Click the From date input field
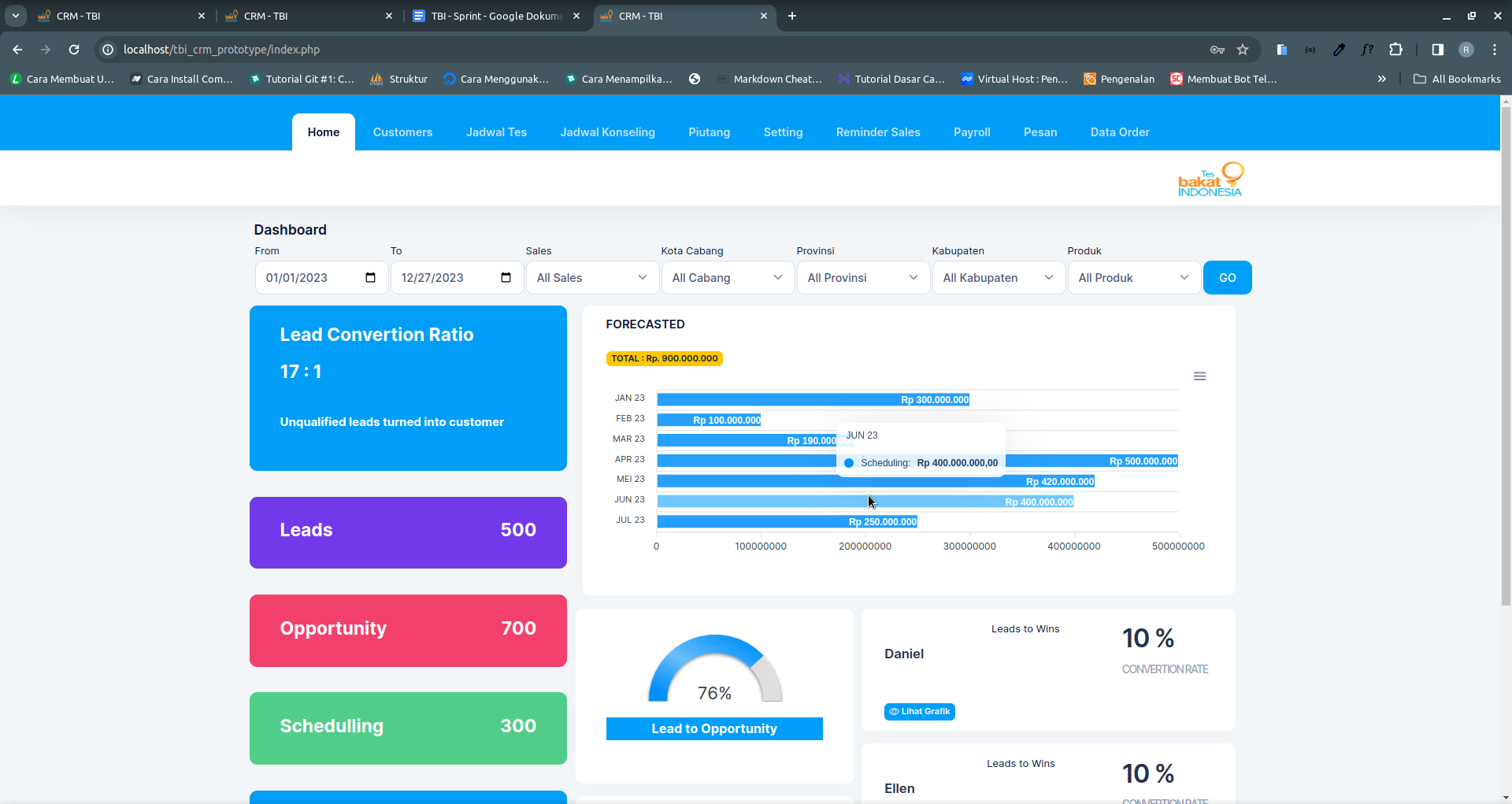The image size is (1512, 804). coord(321,277)
